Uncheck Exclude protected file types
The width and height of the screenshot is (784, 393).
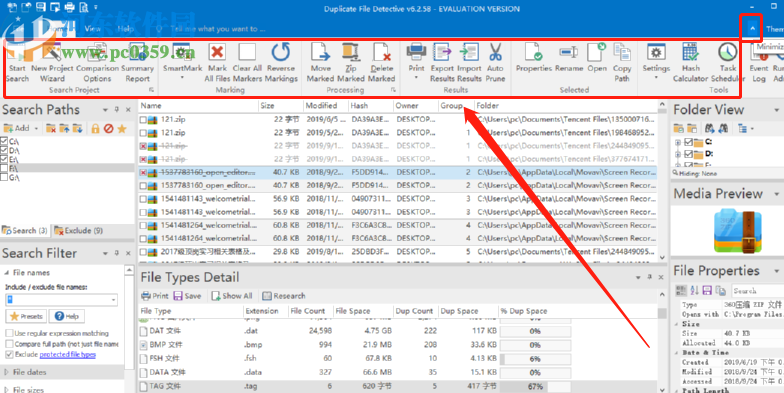(x=9, y=354)
